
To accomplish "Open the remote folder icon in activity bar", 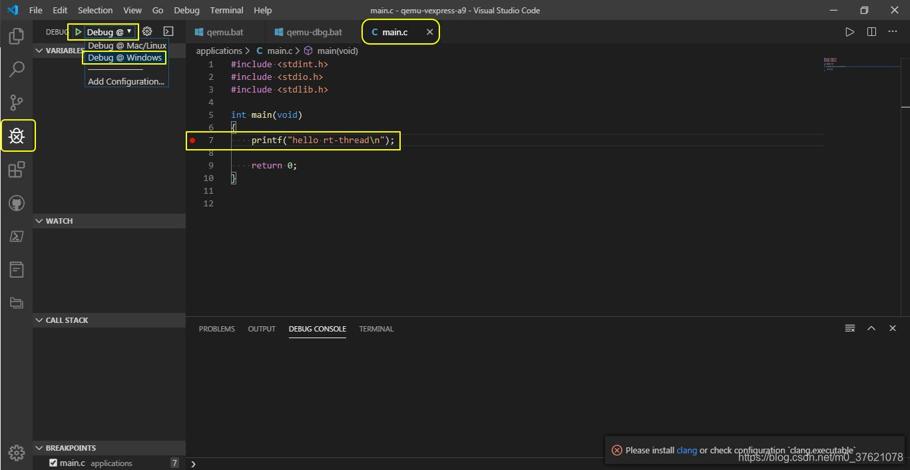I will point(17,303).
